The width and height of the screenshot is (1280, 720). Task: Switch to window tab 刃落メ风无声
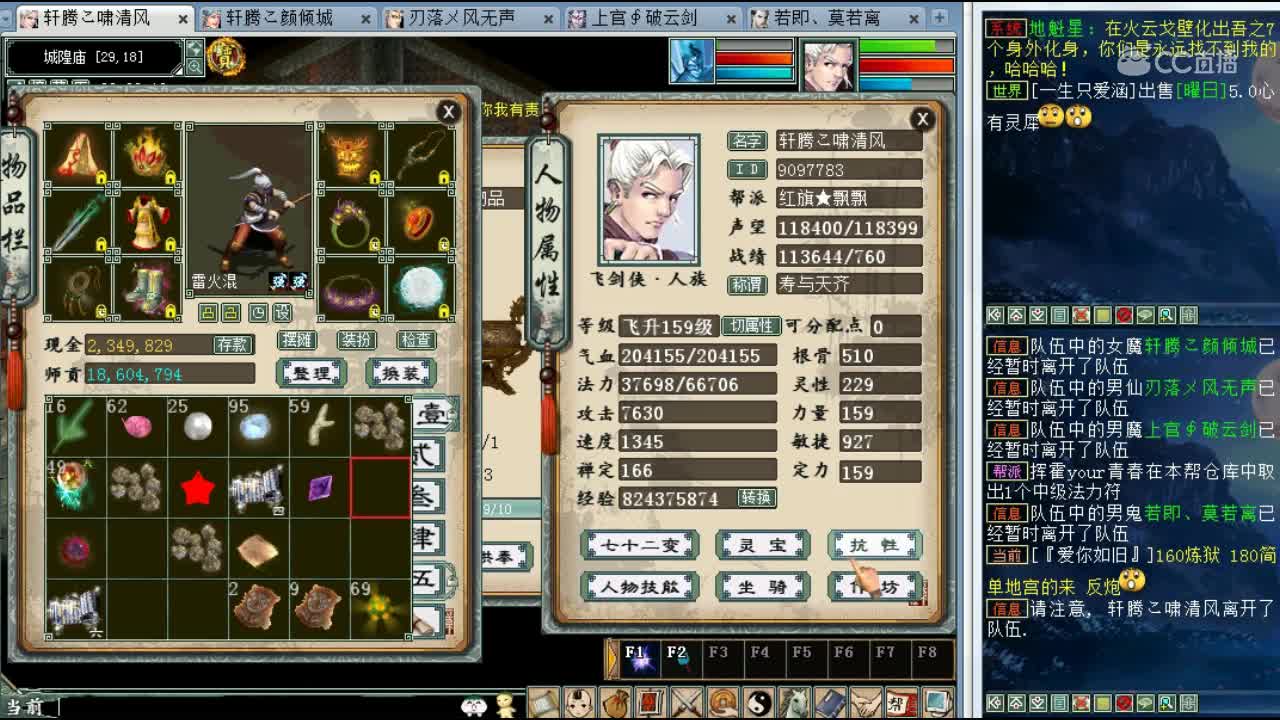pos(470,17)
